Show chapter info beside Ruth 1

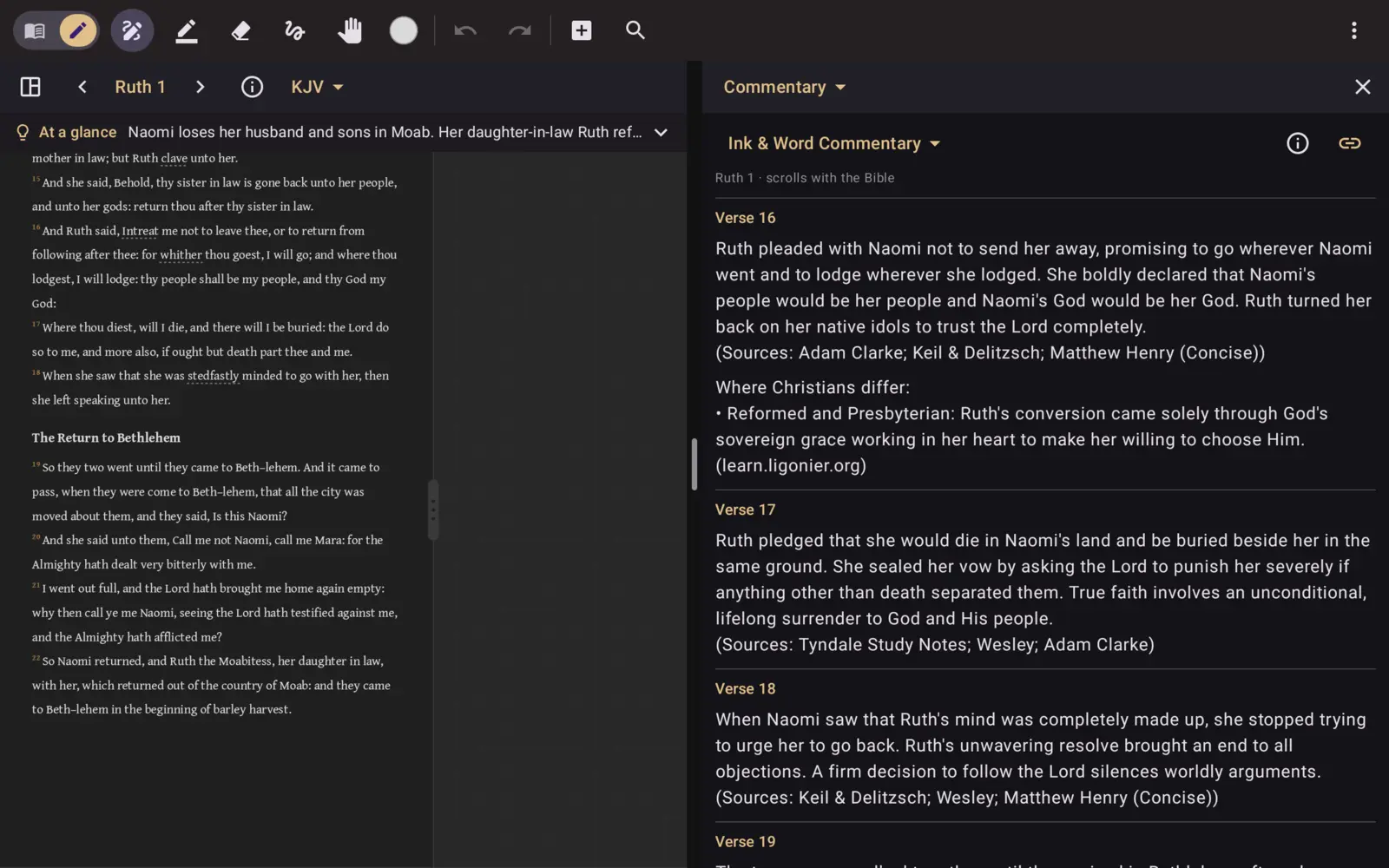click(252, 87)
